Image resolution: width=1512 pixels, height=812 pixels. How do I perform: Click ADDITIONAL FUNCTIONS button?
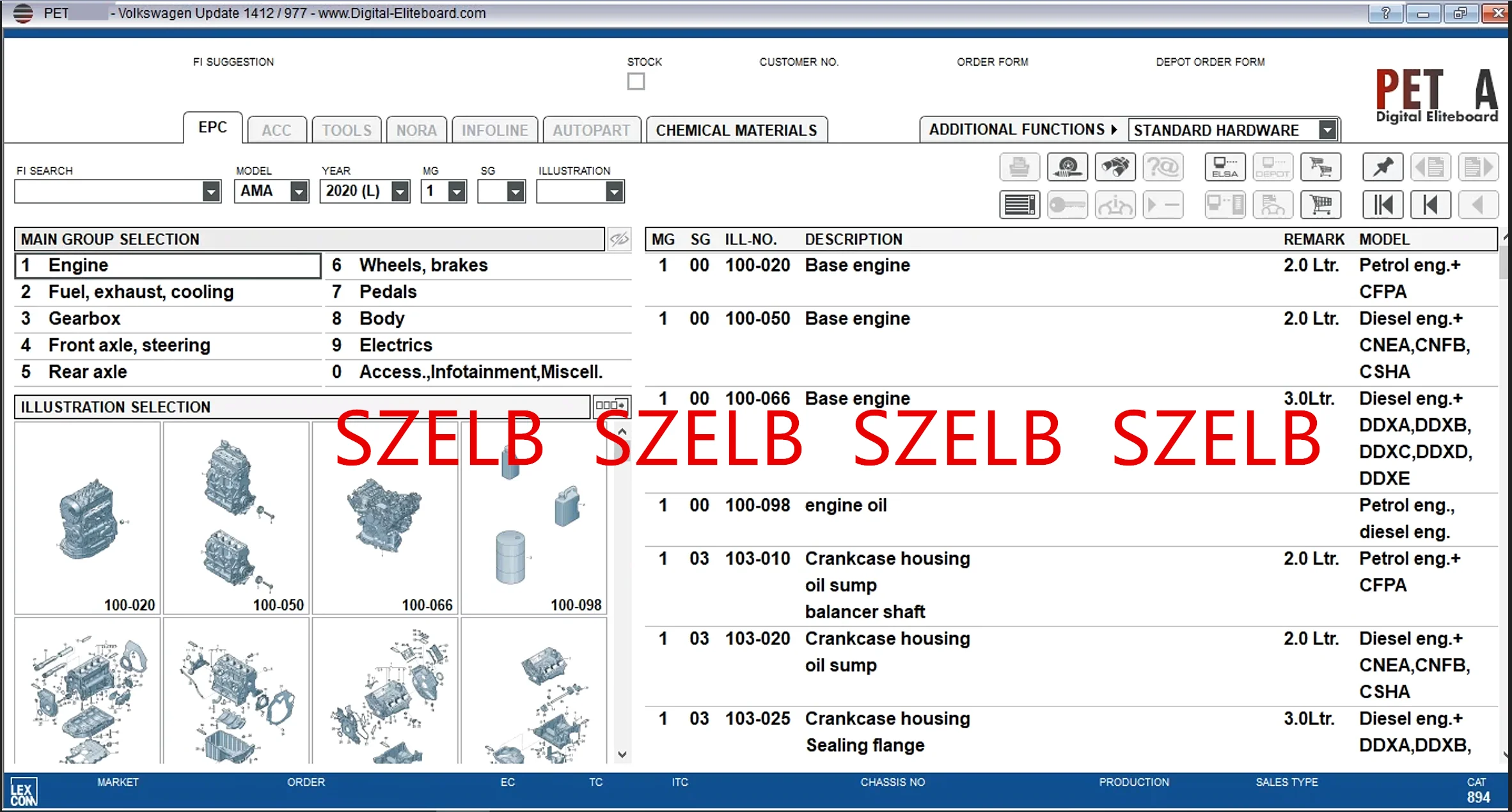(x=1022, y=130)
